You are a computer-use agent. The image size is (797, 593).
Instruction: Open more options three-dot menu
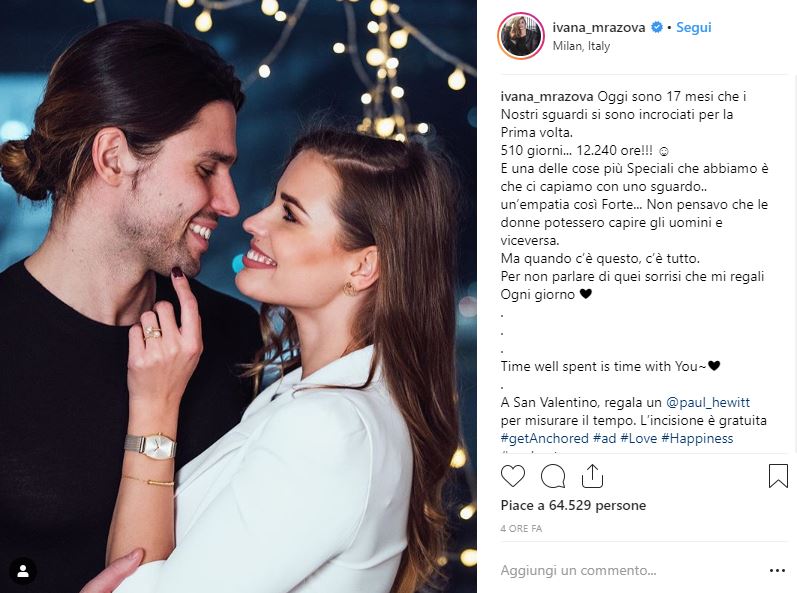[777, 571]
